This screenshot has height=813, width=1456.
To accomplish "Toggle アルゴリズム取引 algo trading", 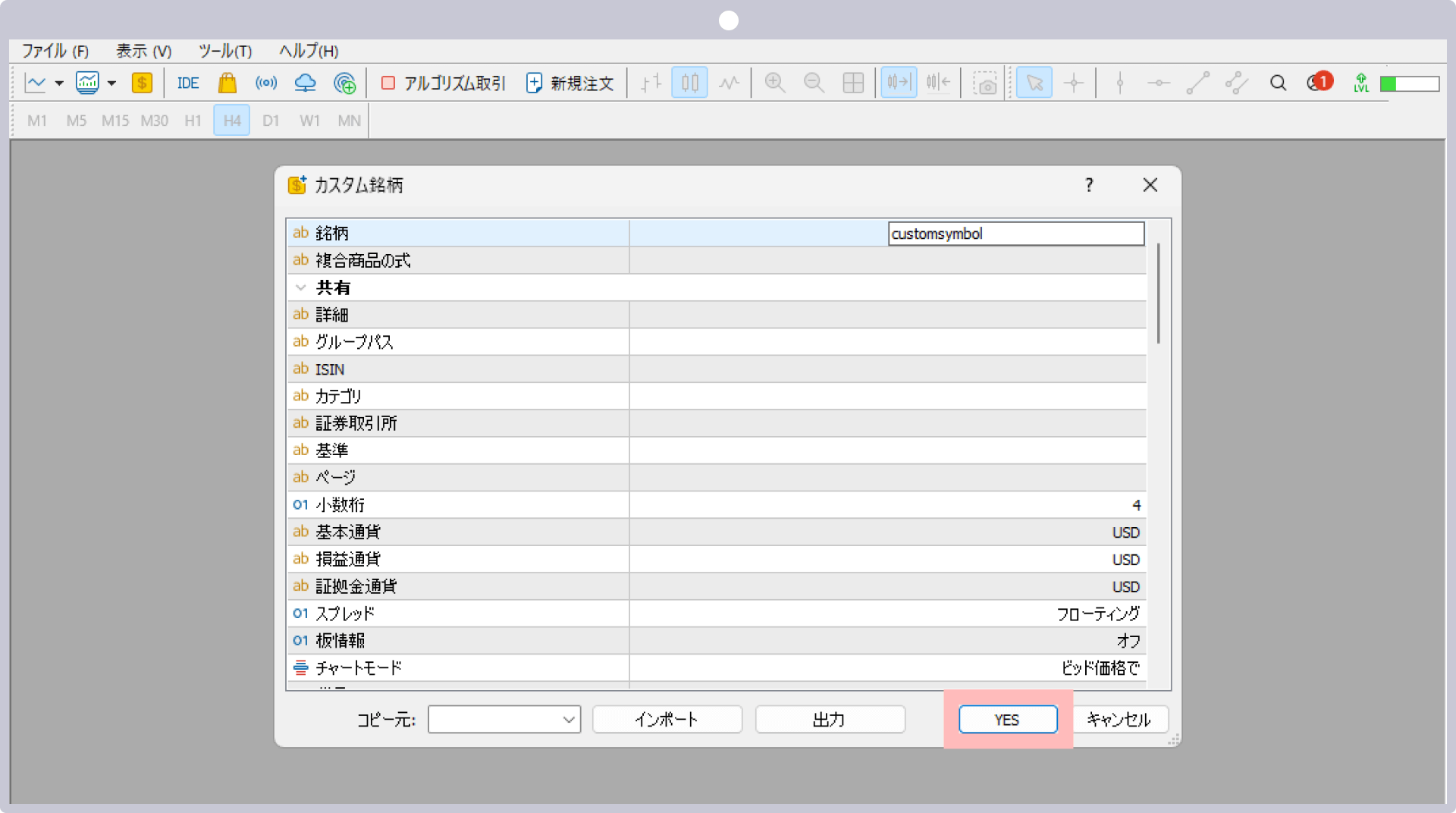I will coord(443,83).
